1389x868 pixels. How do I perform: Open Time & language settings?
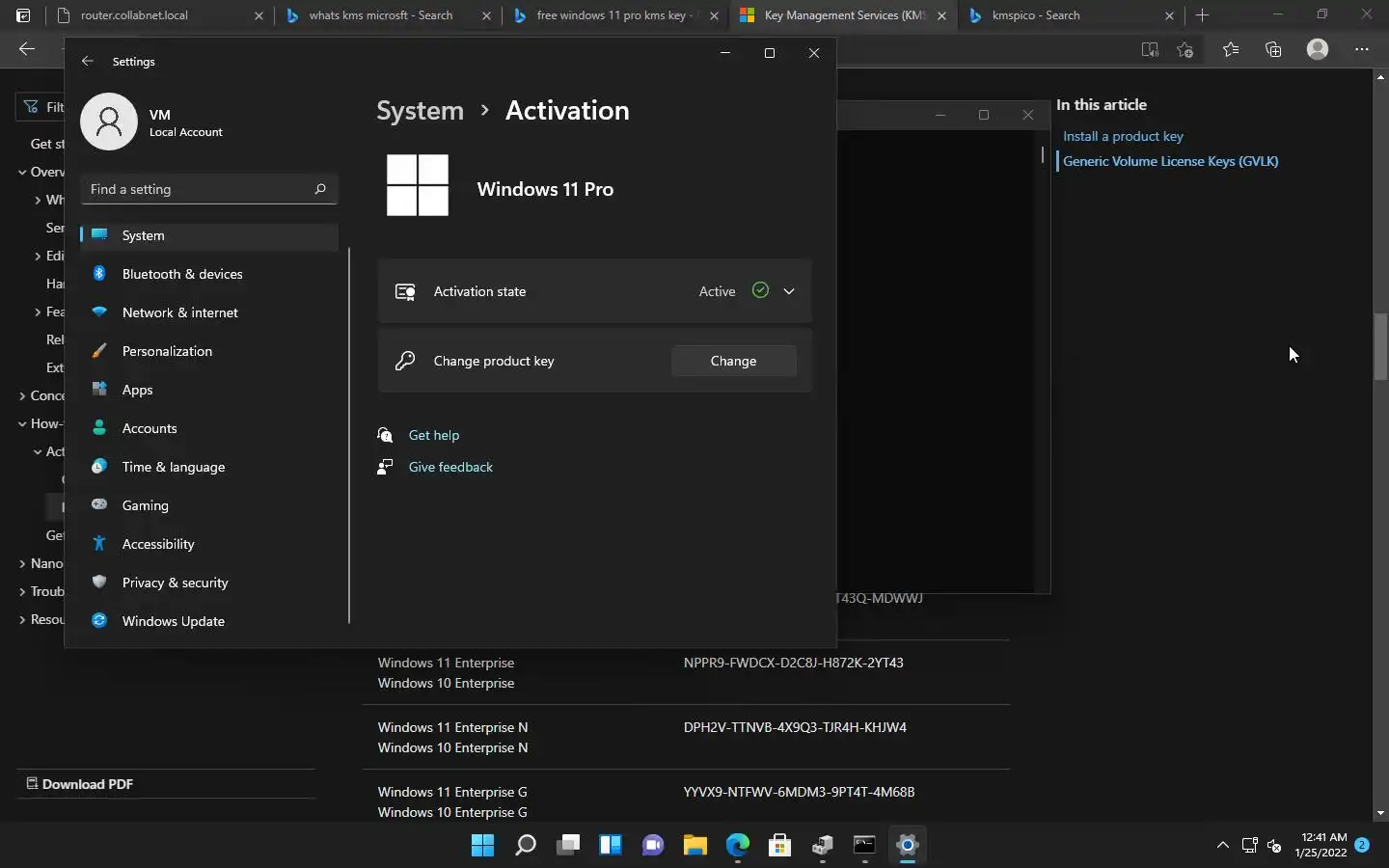tap(210, 467)
